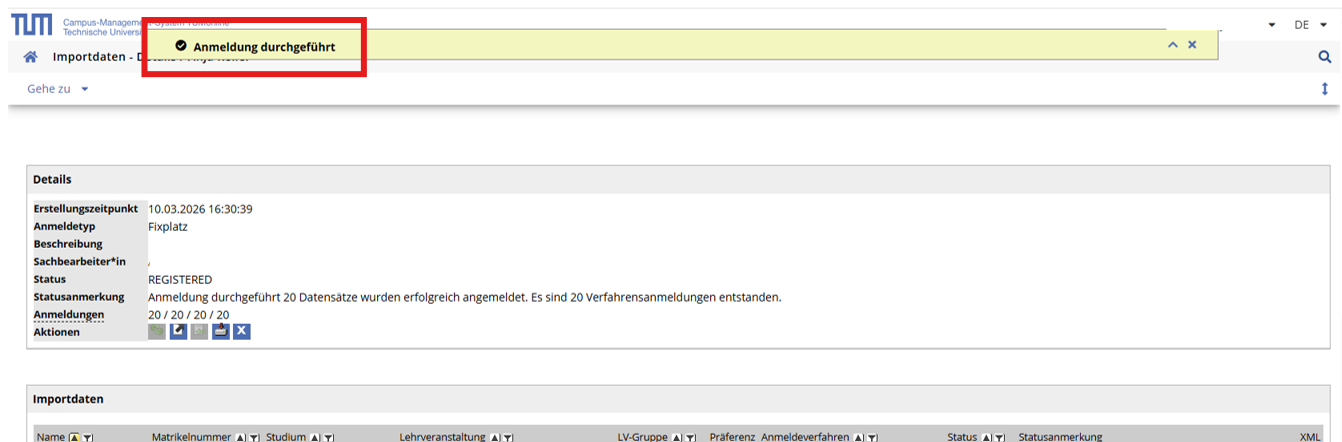
Task: Close the Anmeldung durchgeführt notification
Action: tap(1192, 45)
